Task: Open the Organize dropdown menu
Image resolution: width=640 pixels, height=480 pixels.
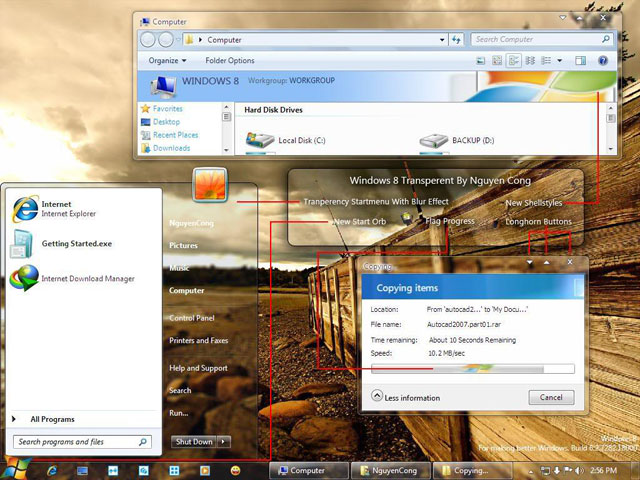Action: pyautogui.click(x=167, y=61)
